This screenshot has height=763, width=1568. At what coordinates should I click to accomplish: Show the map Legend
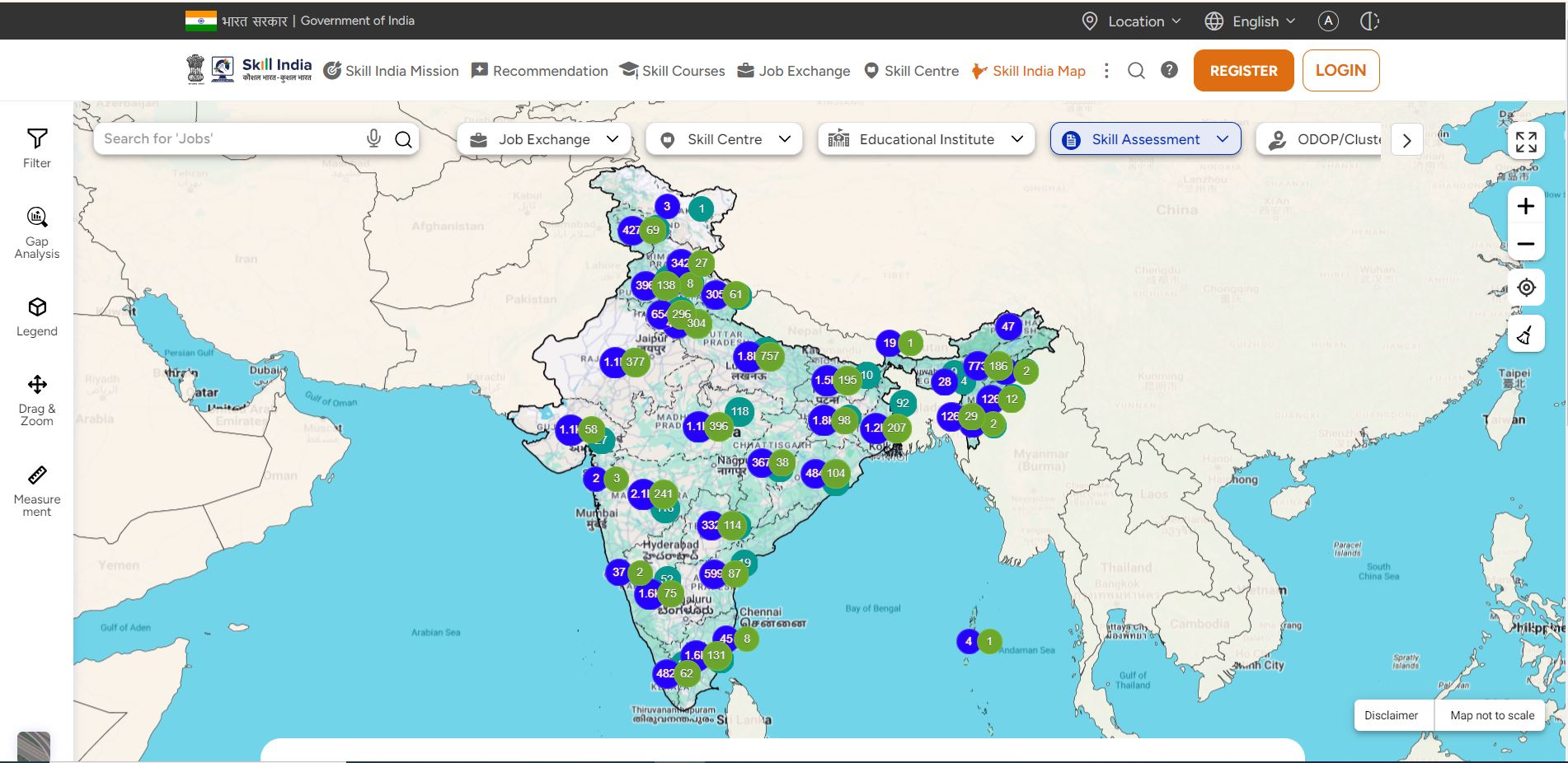pyautogui.click(x=37, y=317)
